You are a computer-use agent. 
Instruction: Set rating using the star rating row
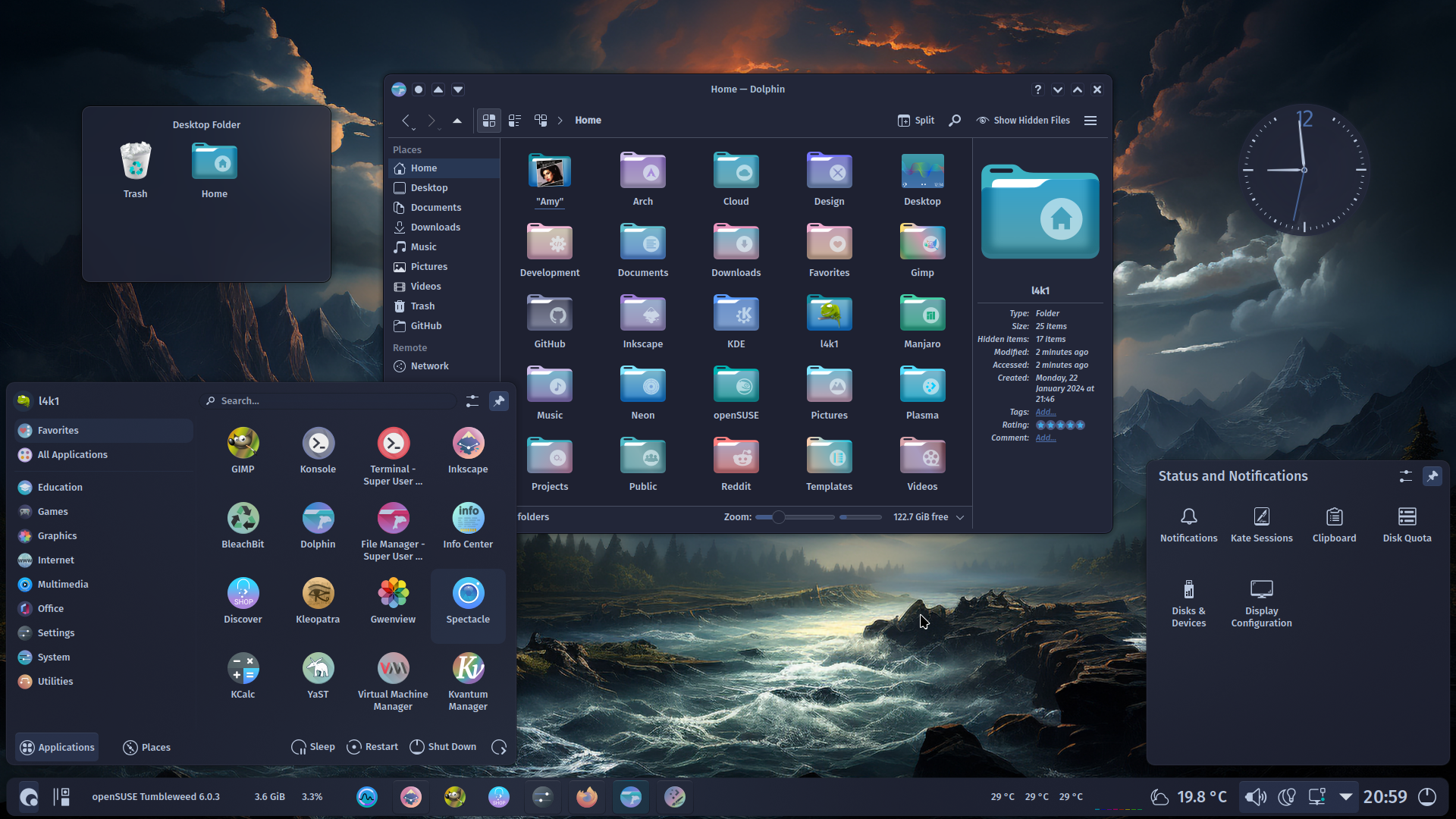tap(1060, 425)
